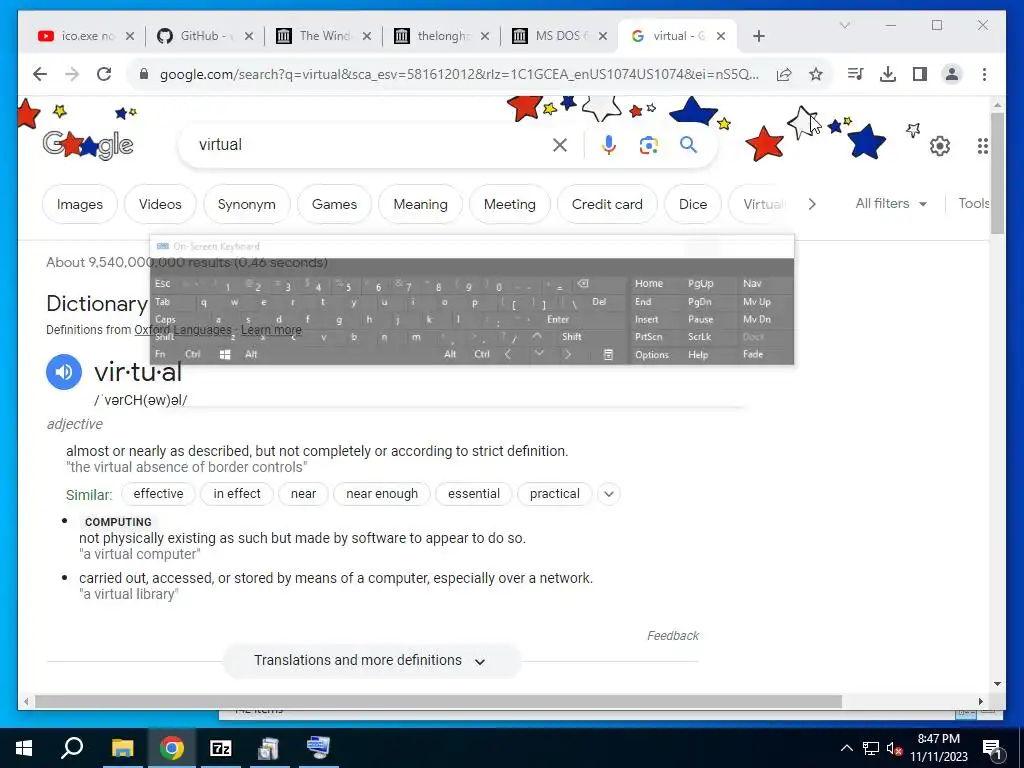The width and height of the screenshot is (1024, 768).
Task: Expand more similar words chevron
Action: tap(609, 494)
